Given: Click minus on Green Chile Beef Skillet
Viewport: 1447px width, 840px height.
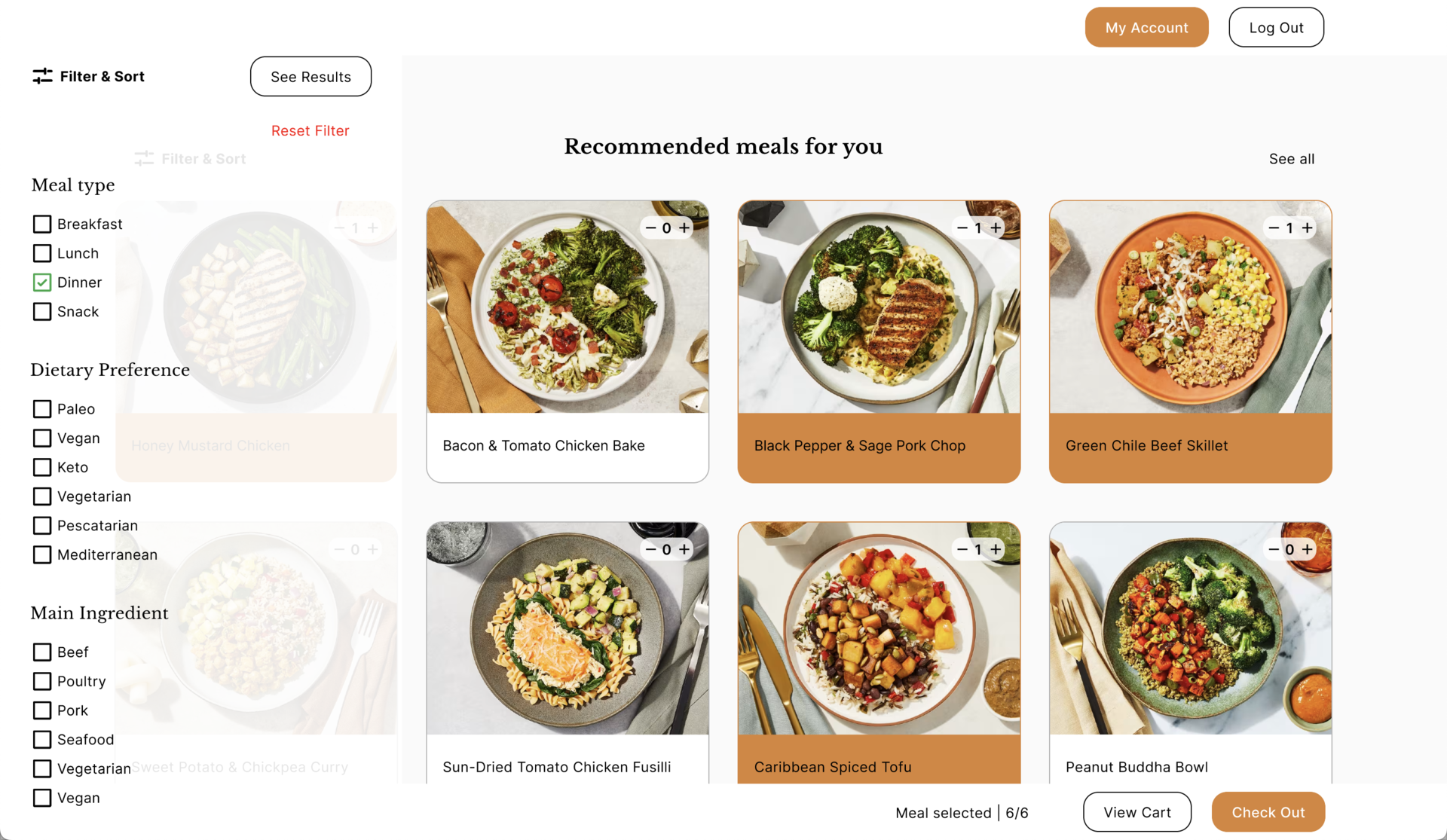Looking at the screenshot, I should (1274, 228).
